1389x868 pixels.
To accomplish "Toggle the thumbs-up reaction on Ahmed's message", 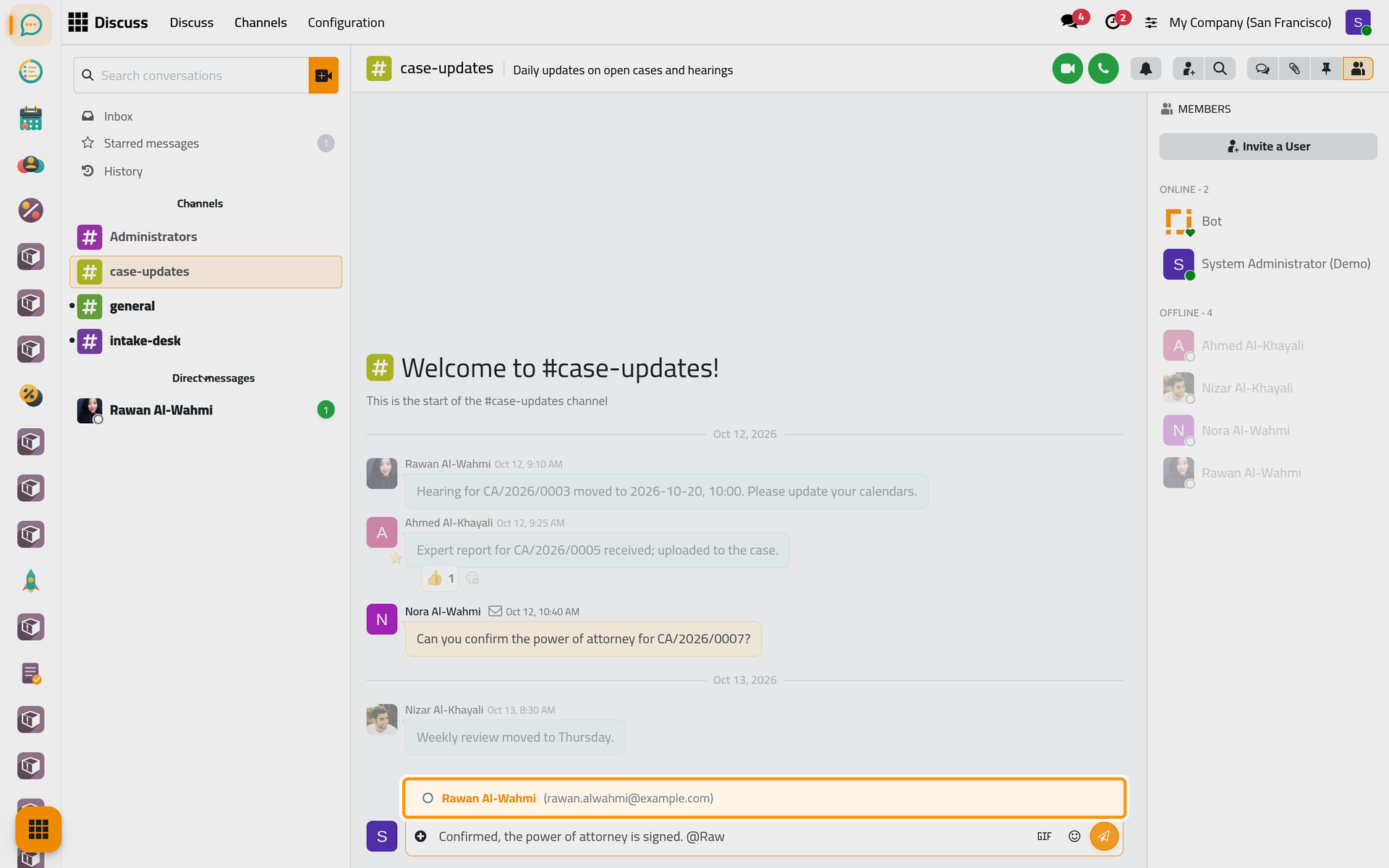I will pyautogui.click(x=440, y=578).
